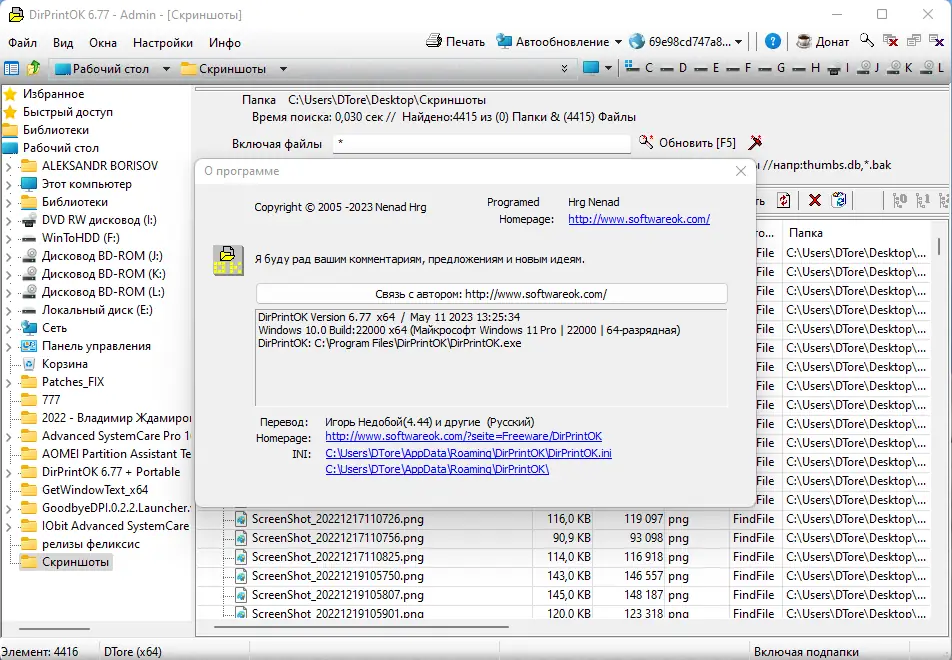Click the Включая файлы filter input field
This screenshot has width=952, height=660.
481,143
